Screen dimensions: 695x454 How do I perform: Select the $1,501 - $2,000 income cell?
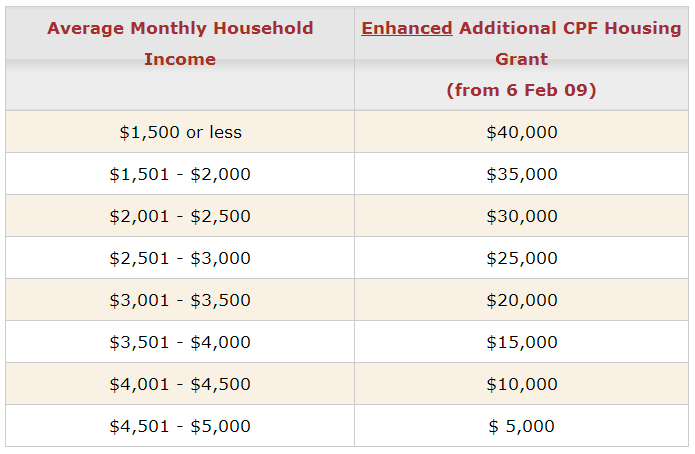(x=180, y=174)
